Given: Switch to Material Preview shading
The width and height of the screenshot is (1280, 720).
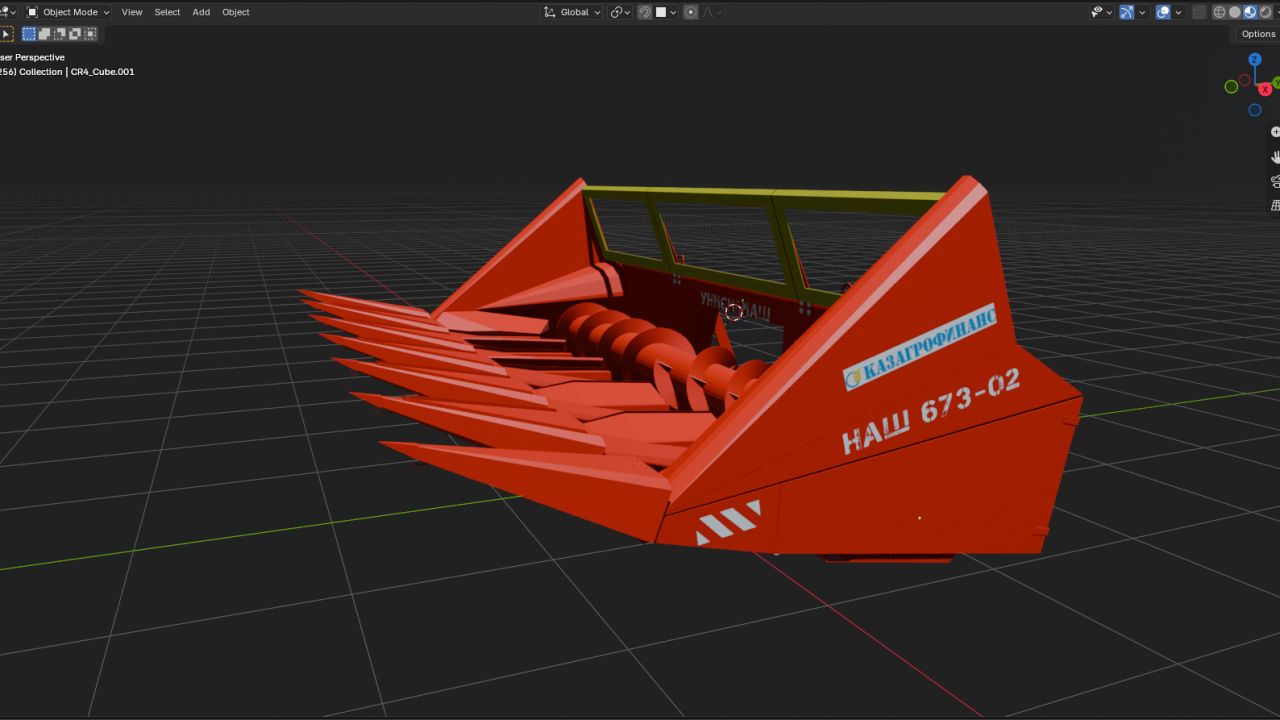Looking at the screenshot, I should click(1250, 12).
